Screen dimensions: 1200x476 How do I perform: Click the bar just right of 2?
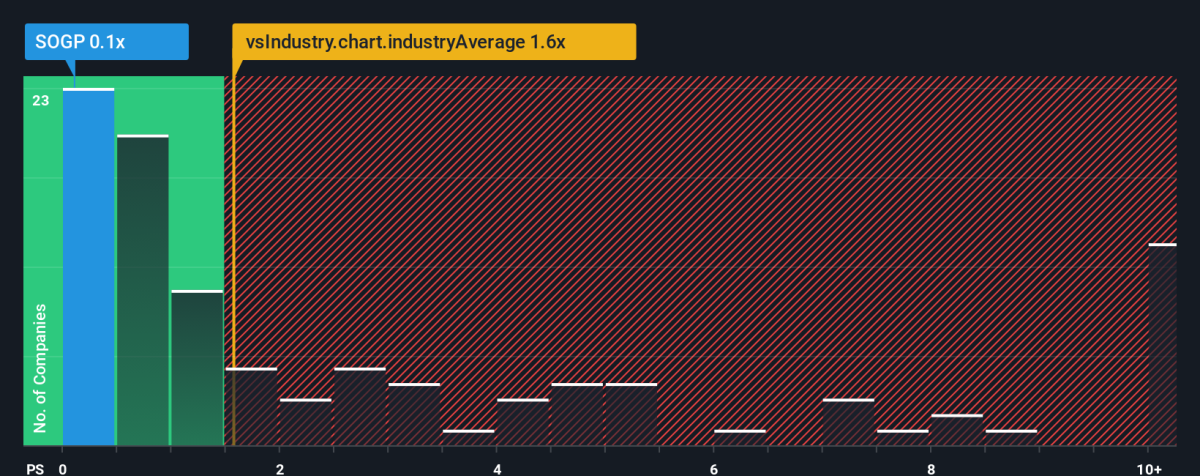pos(305,422)
